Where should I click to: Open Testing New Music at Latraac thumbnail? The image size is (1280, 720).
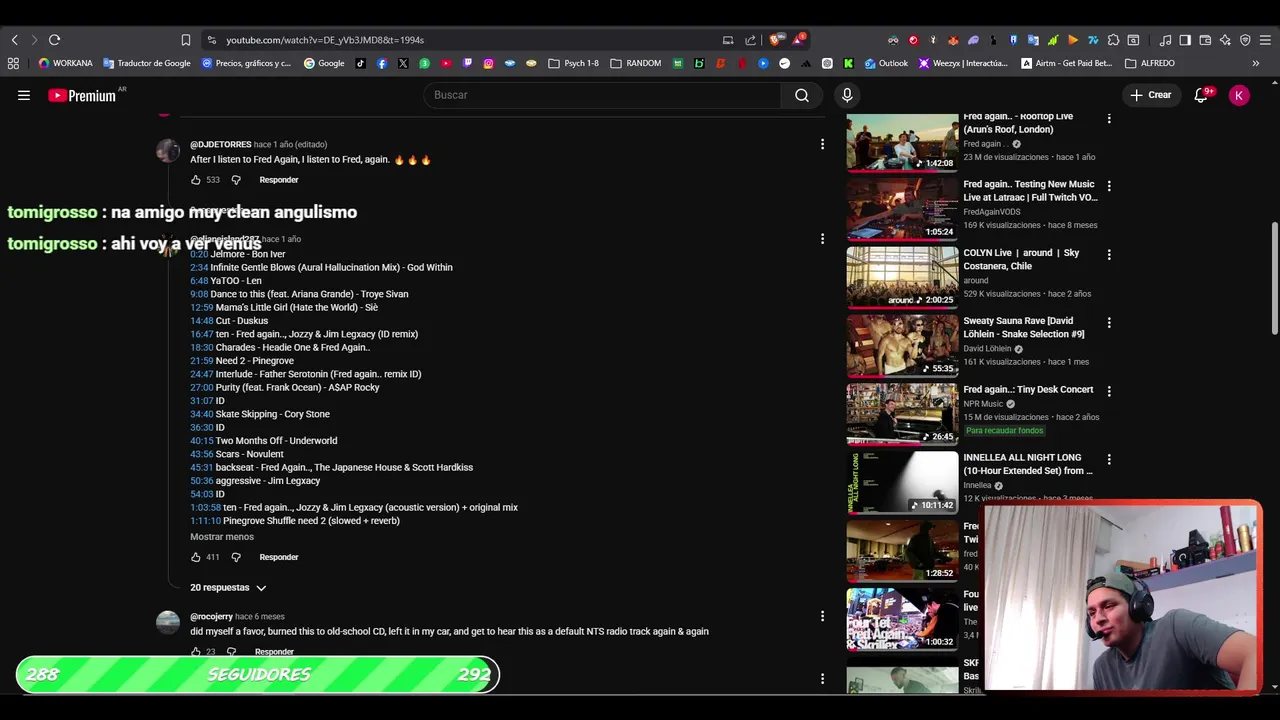[902, 209]
